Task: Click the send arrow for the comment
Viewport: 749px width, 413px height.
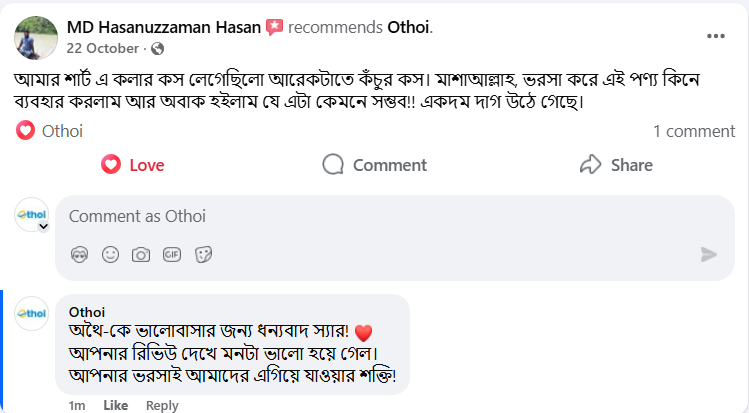Action: coord(709,254)
